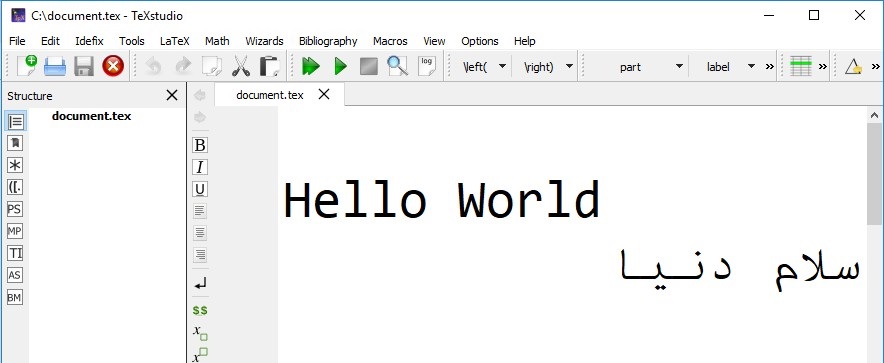Center text using side toolbar icon
The image size is (884, 363).
[200, 233]
